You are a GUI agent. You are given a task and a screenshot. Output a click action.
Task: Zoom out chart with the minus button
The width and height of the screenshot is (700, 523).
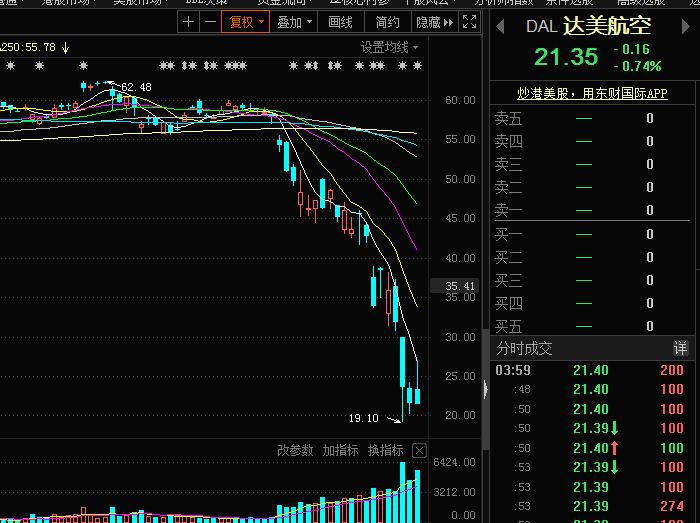point(210,22)
